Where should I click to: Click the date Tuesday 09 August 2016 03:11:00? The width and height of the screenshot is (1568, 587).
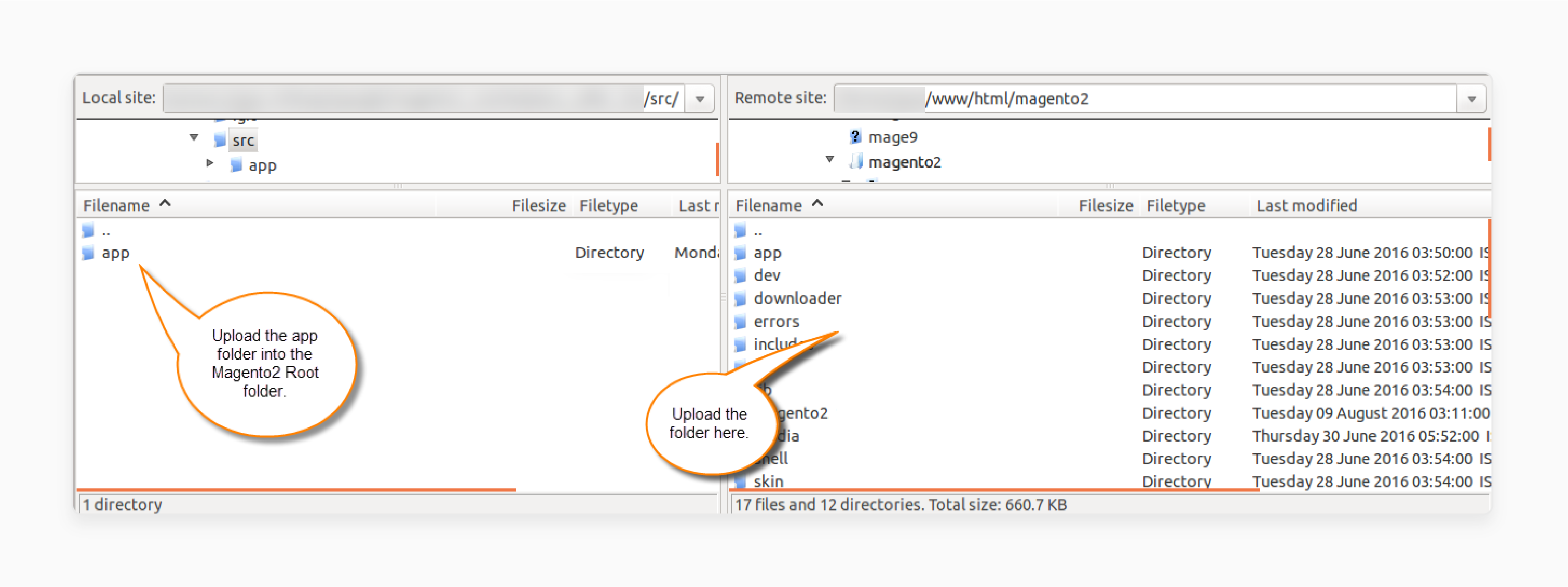click(1371, 413)
